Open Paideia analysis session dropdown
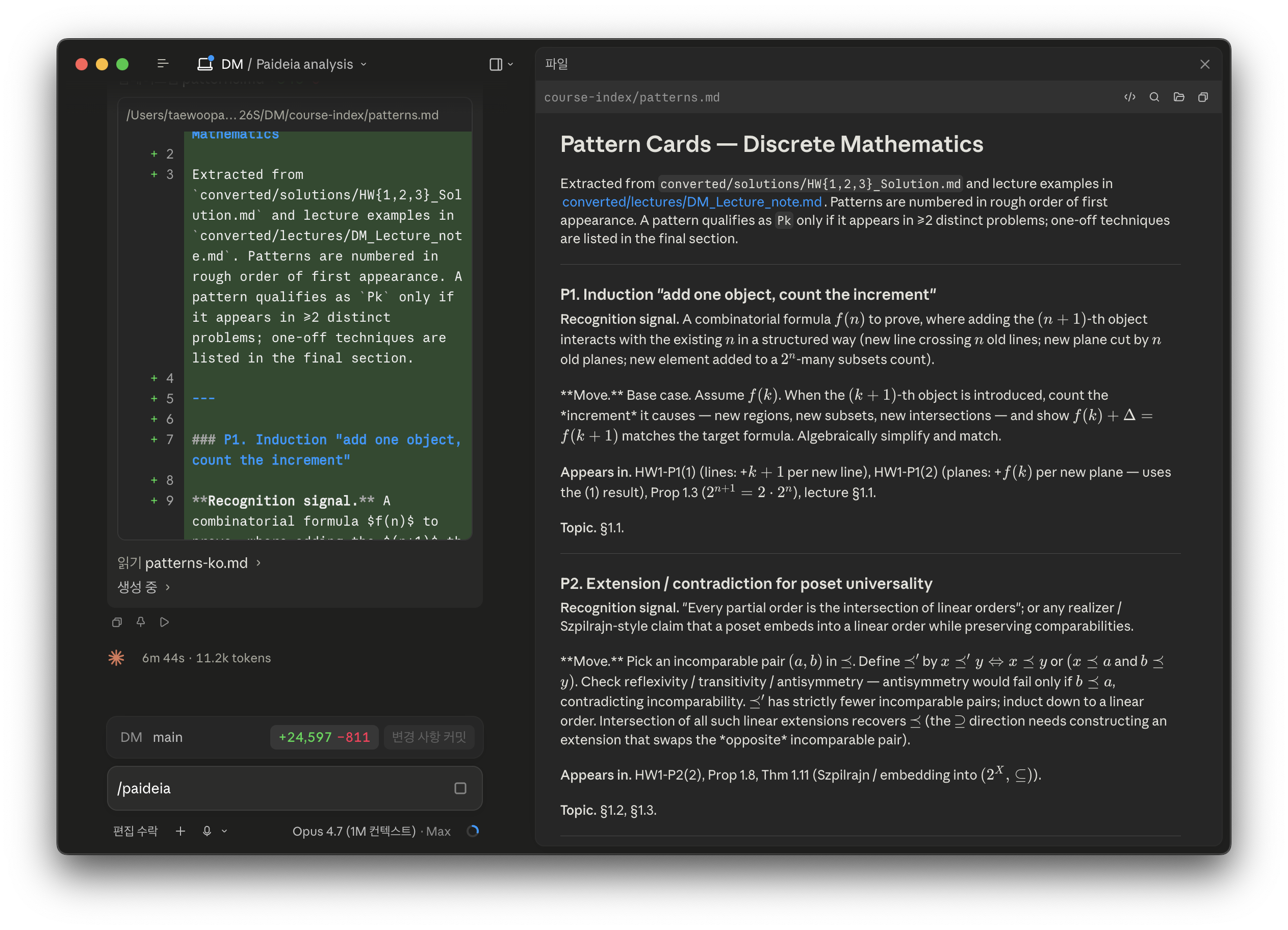The image size is (1288, 930). [311, 64]
